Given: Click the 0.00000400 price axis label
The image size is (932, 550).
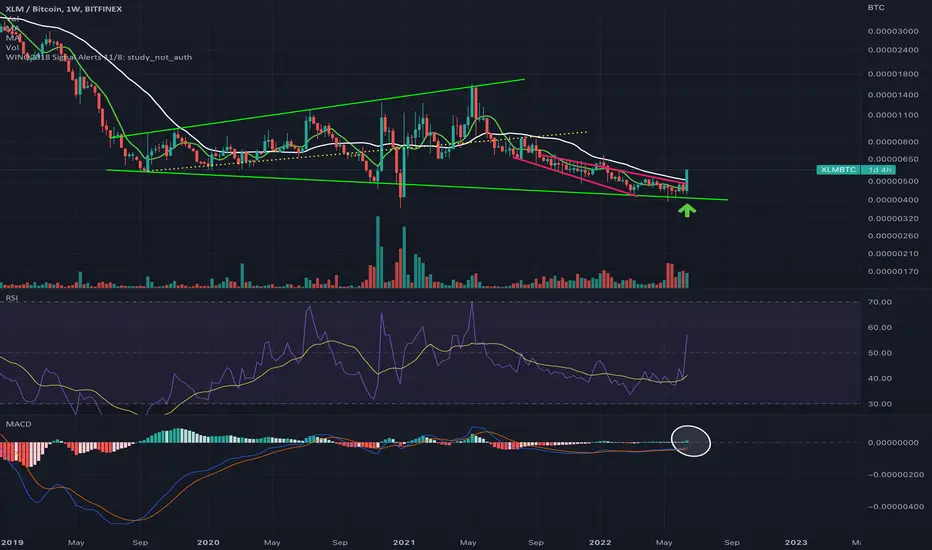Looking at the screenshot, I should click(x=893, y=200).
